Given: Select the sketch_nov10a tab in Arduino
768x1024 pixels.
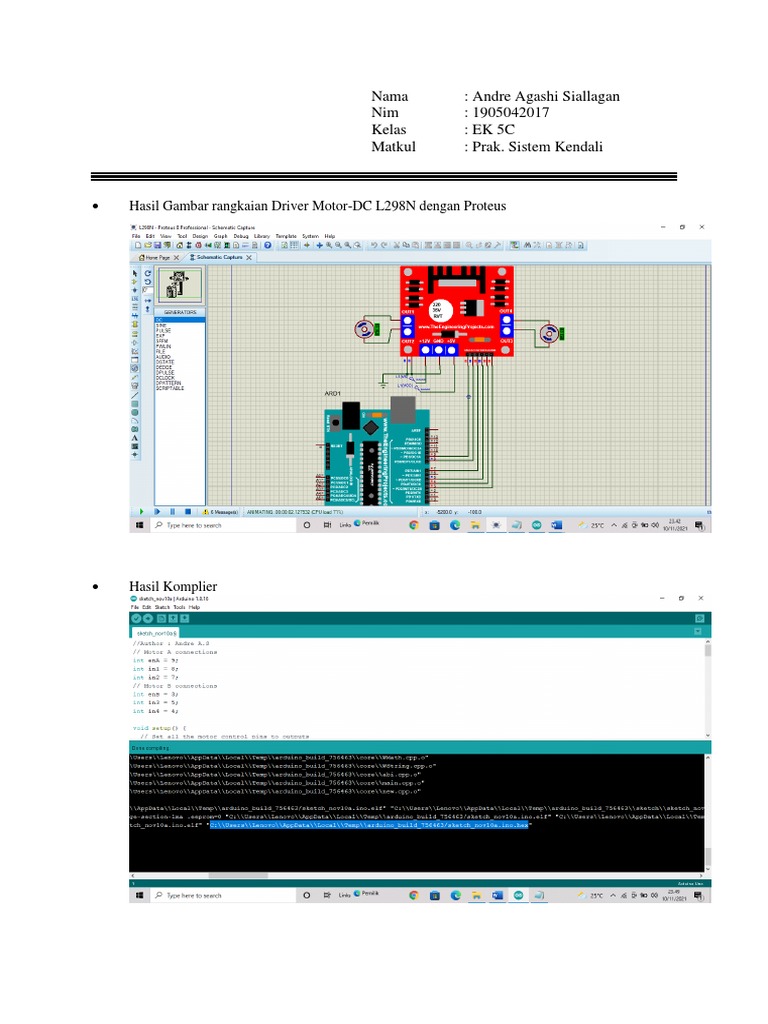Looking at the screenshot, I should click(x=155, y=633).
